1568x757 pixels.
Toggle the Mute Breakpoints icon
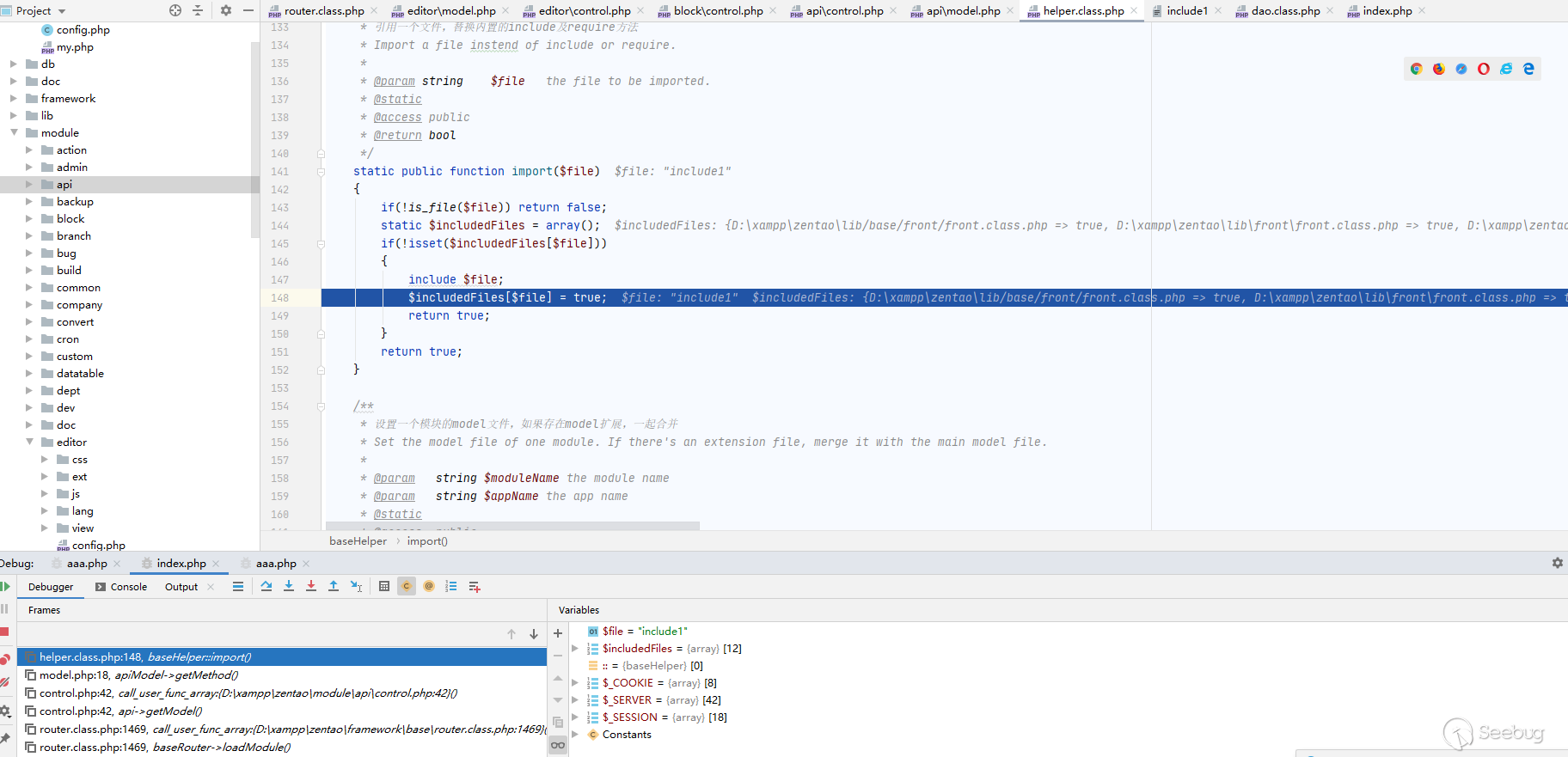[5, 681]
